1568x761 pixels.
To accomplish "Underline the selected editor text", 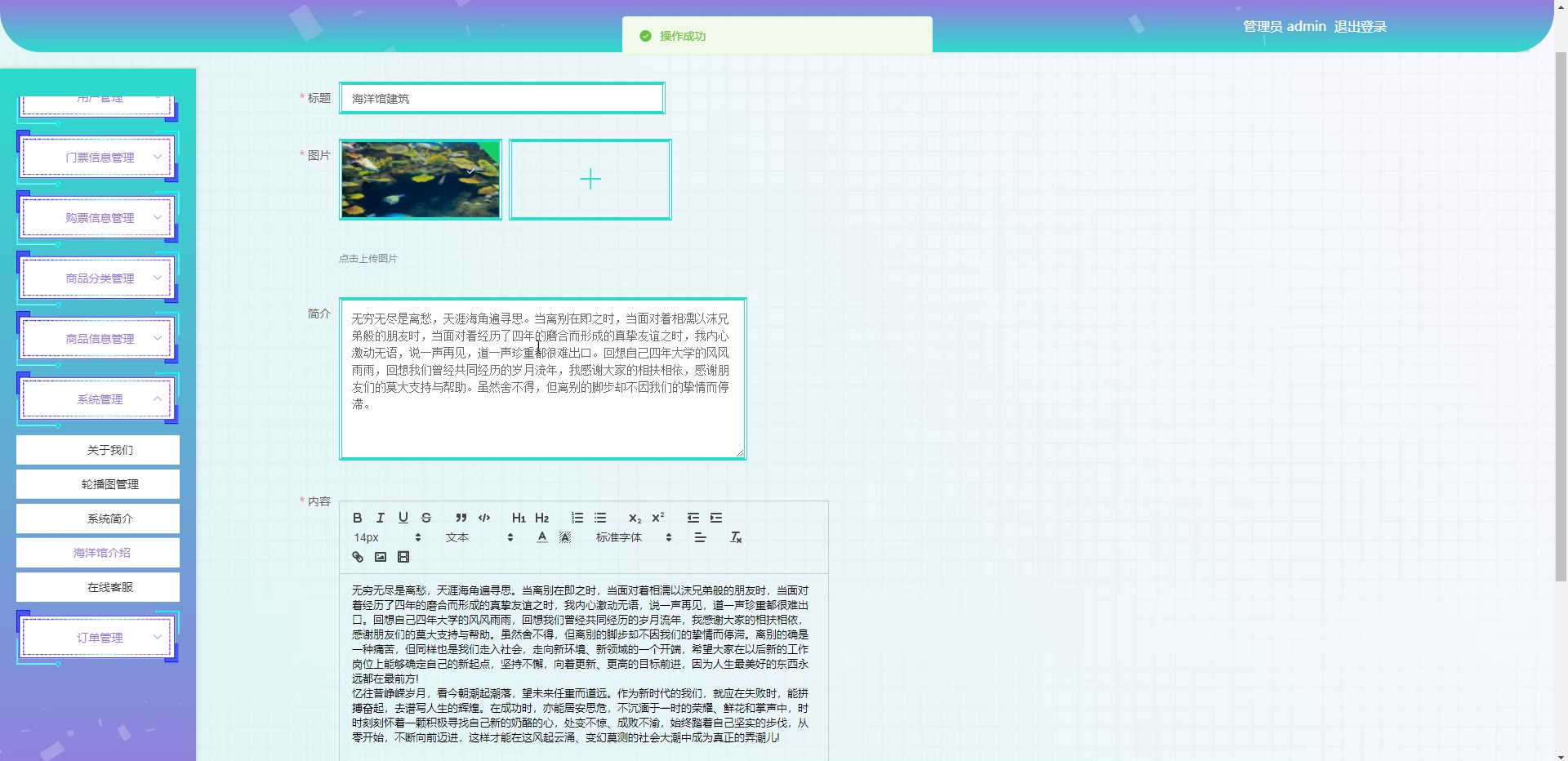I will click(403, 518).
